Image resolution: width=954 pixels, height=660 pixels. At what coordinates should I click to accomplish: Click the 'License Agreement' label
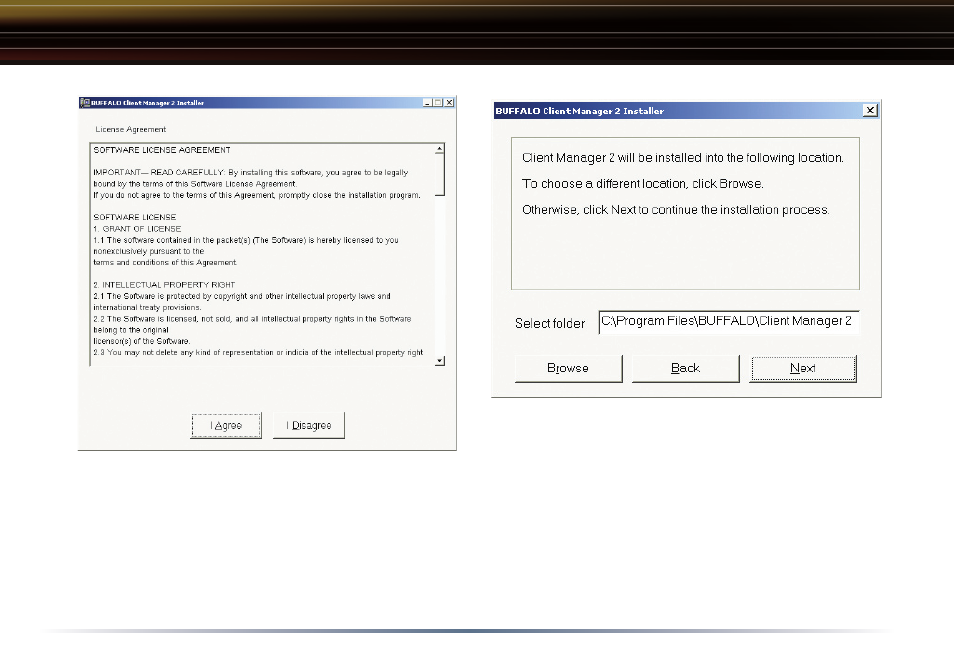pyautogui.click(x=131, y=130)
